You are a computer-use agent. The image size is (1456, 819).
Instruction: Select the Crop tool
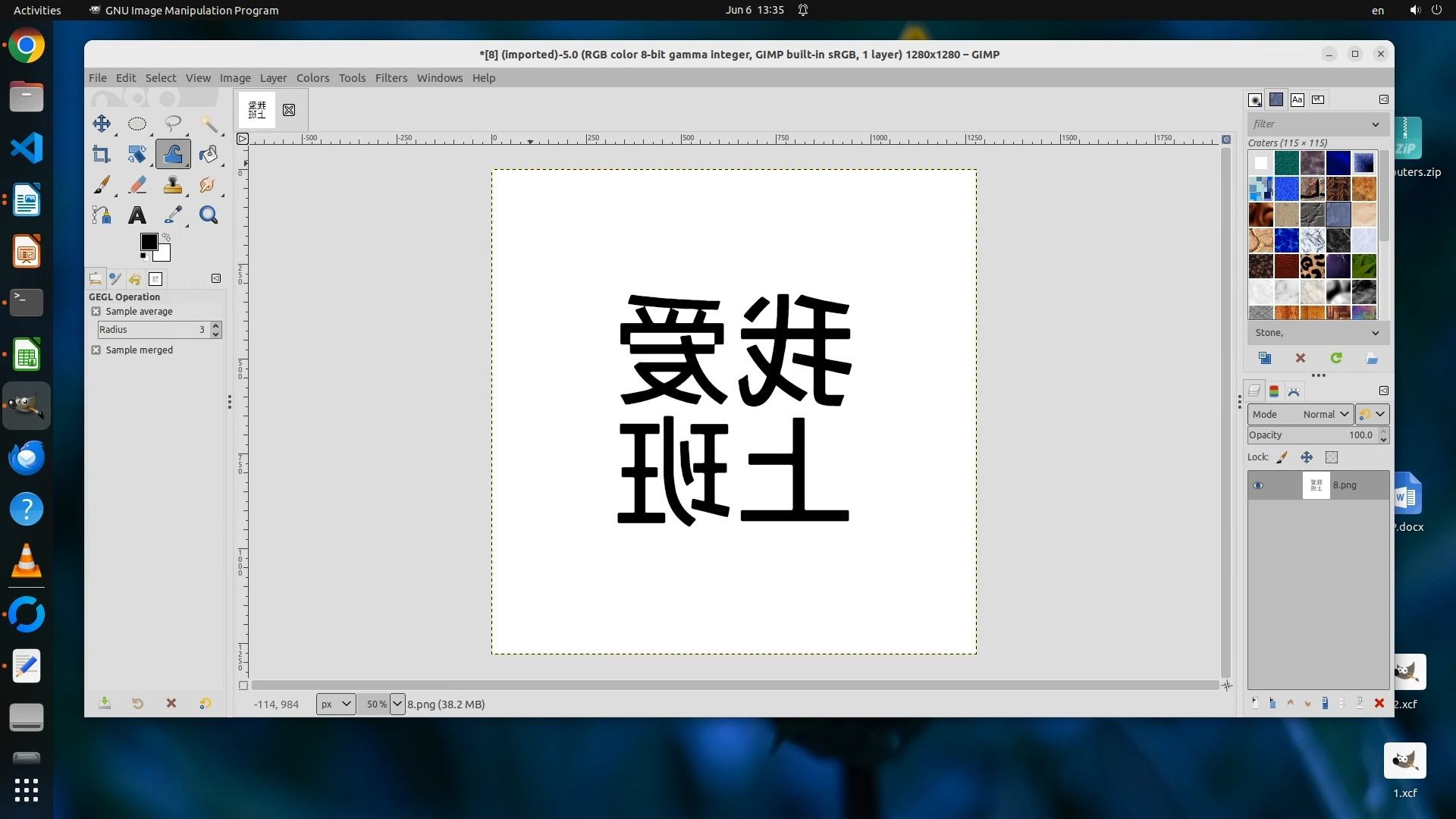[x=101, y=155]
